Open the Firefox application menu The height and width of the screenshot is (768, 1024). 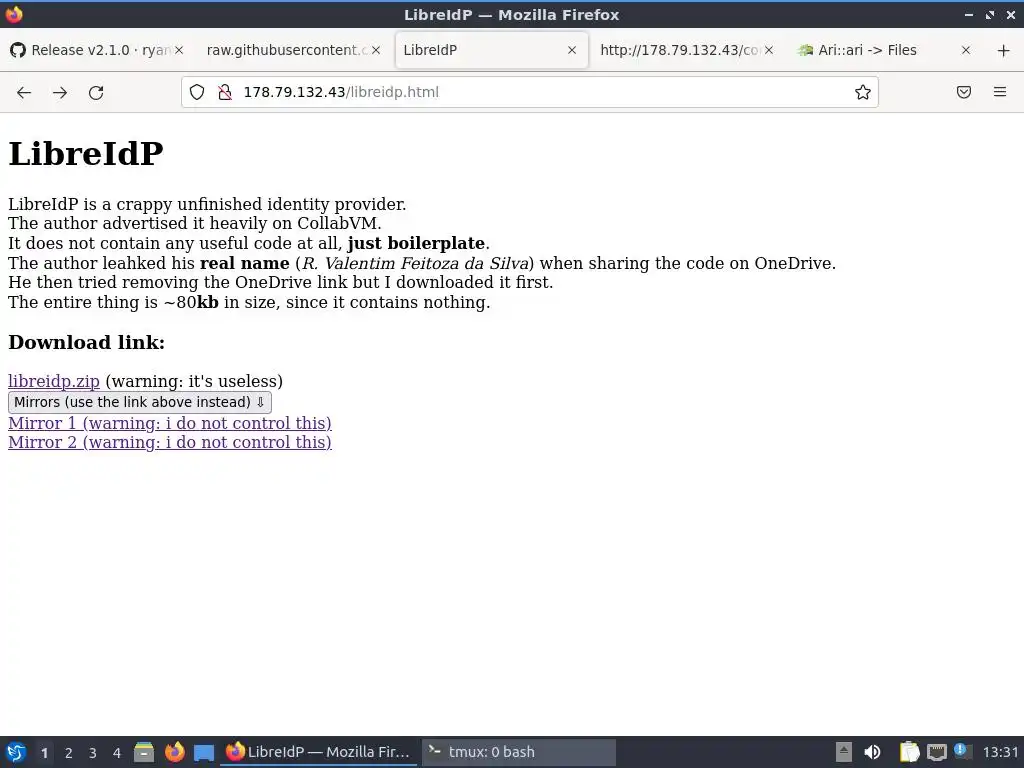coord(1000,92)
